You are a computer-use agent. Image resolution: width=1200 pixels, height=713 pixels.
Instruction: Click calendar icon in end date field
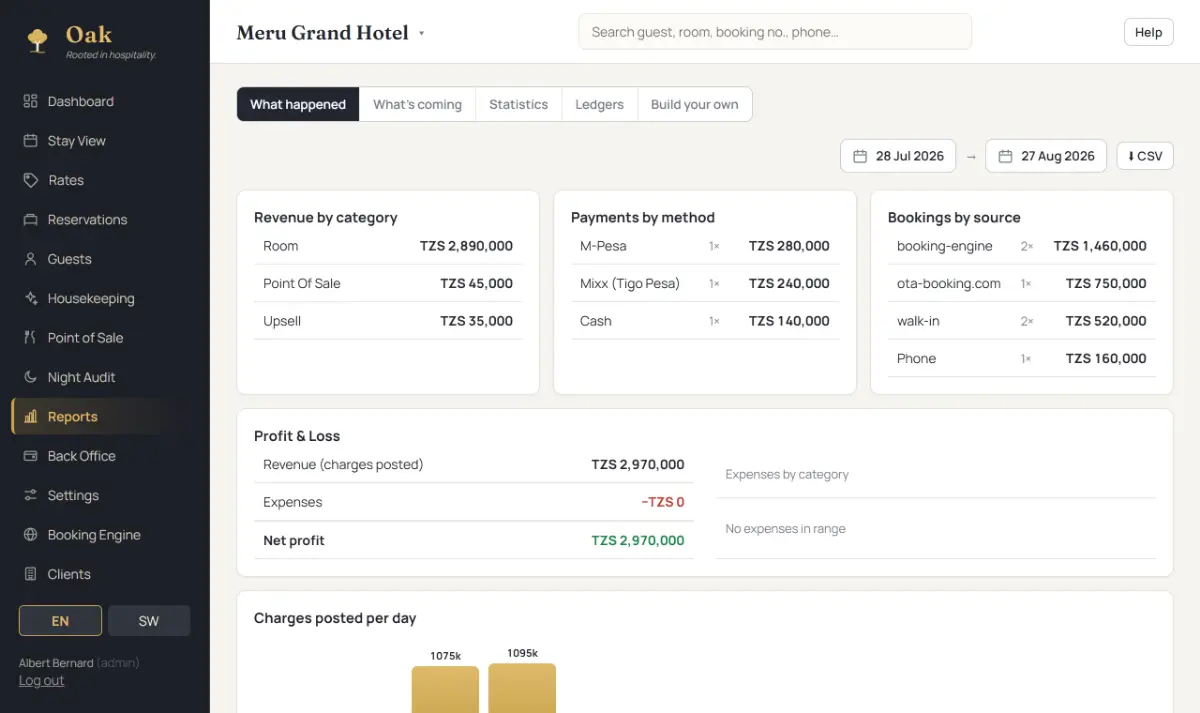1005,156
